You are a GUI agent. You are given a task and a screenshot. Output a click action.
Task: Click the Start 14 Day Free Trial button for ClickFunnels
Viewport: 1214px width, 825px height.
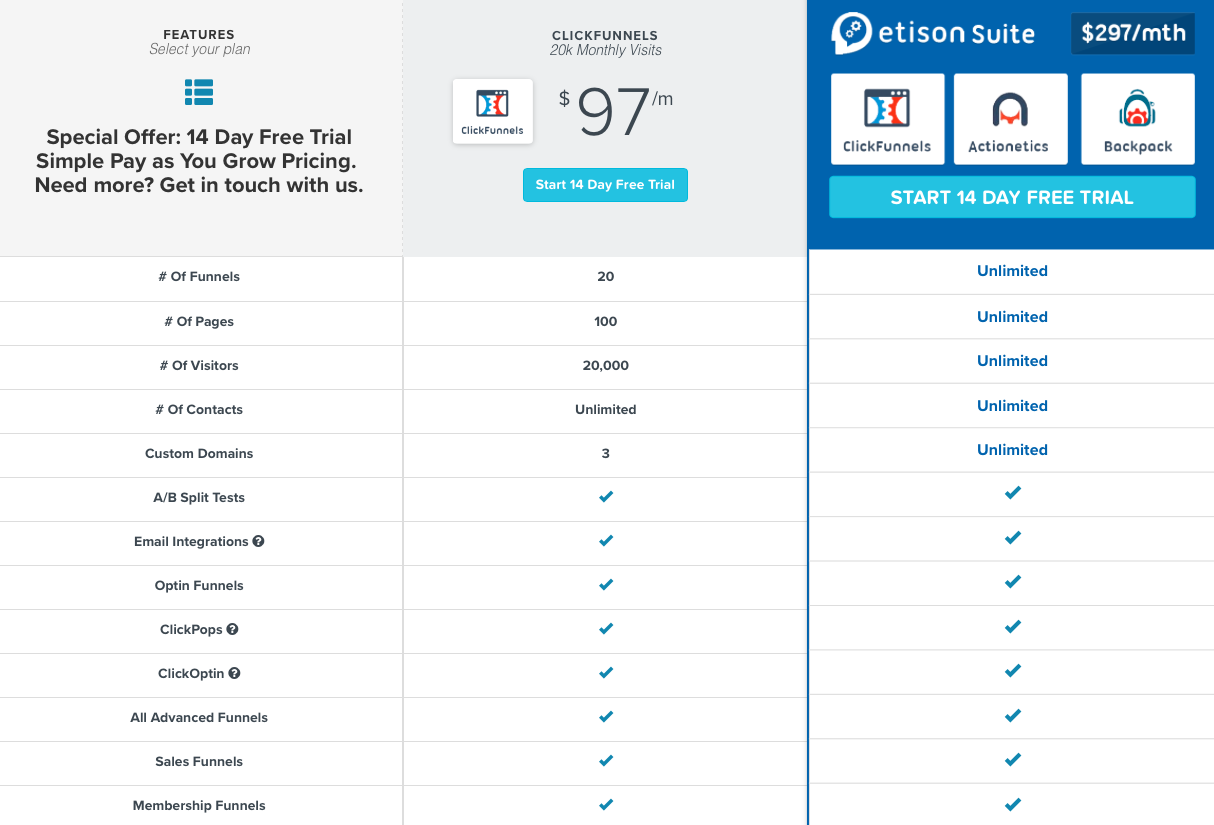tap(605, 185)
